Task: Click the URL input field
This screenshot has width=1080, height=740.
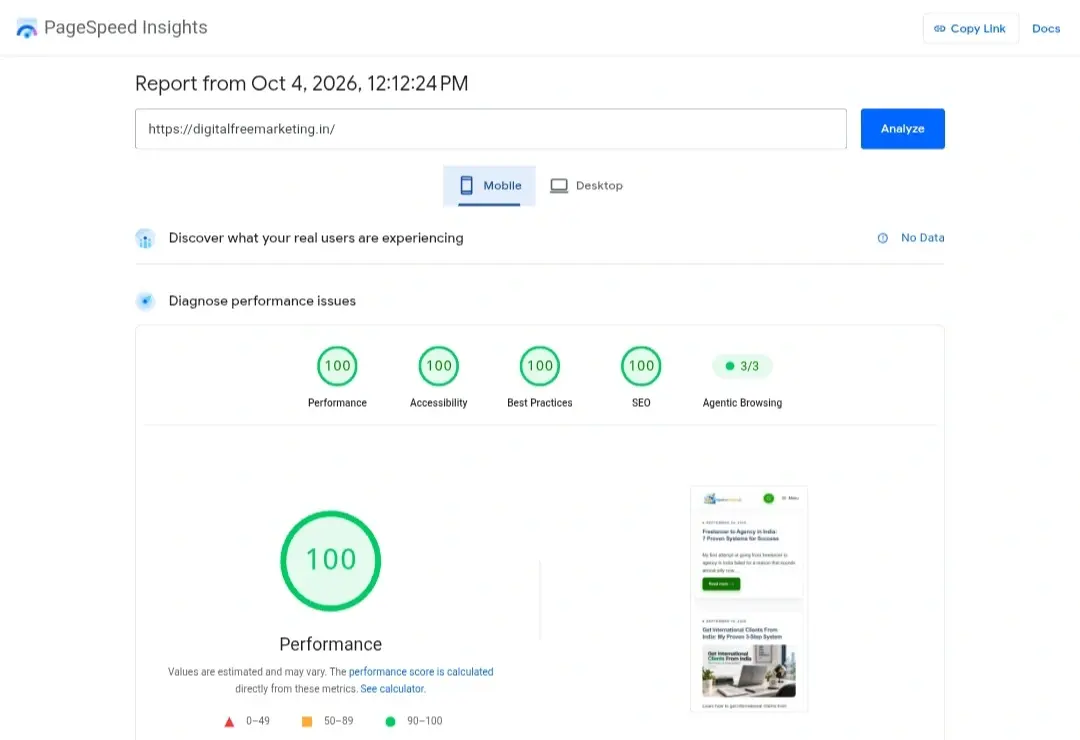Action: coord(490,129)
